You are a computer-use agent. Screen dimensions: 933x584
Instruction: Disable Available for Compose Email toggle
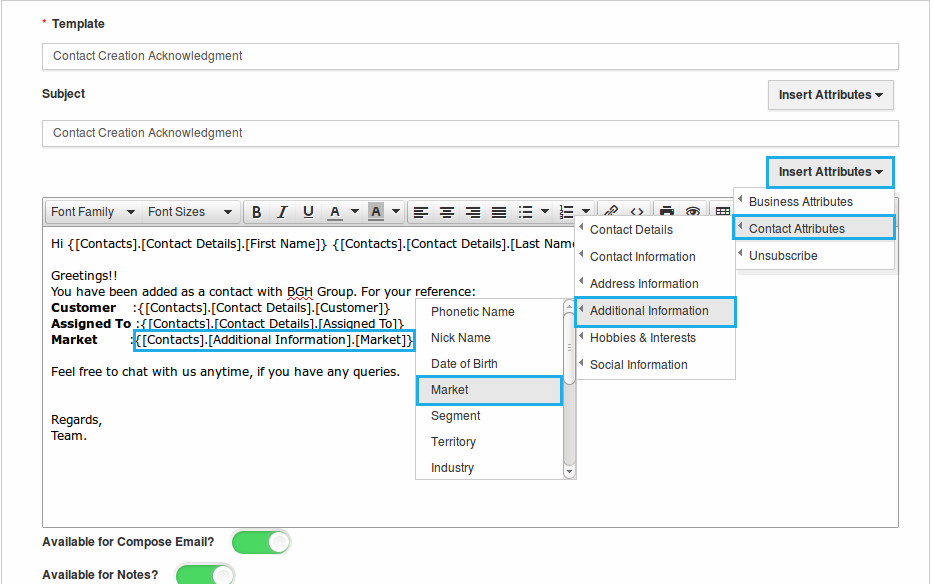(261, 542)
